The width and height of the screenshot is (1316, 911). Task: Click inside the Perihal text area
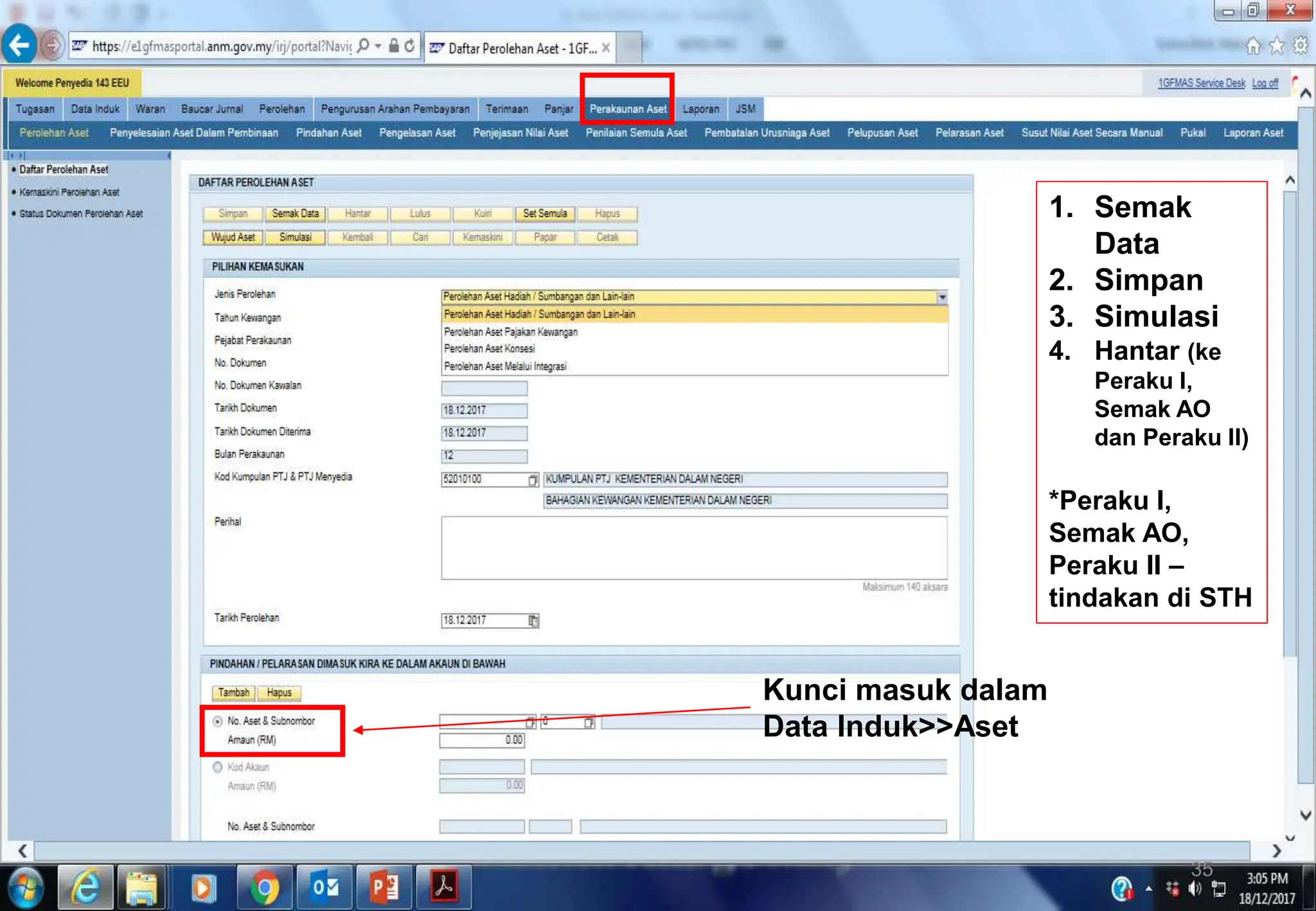tap(694, 548)
